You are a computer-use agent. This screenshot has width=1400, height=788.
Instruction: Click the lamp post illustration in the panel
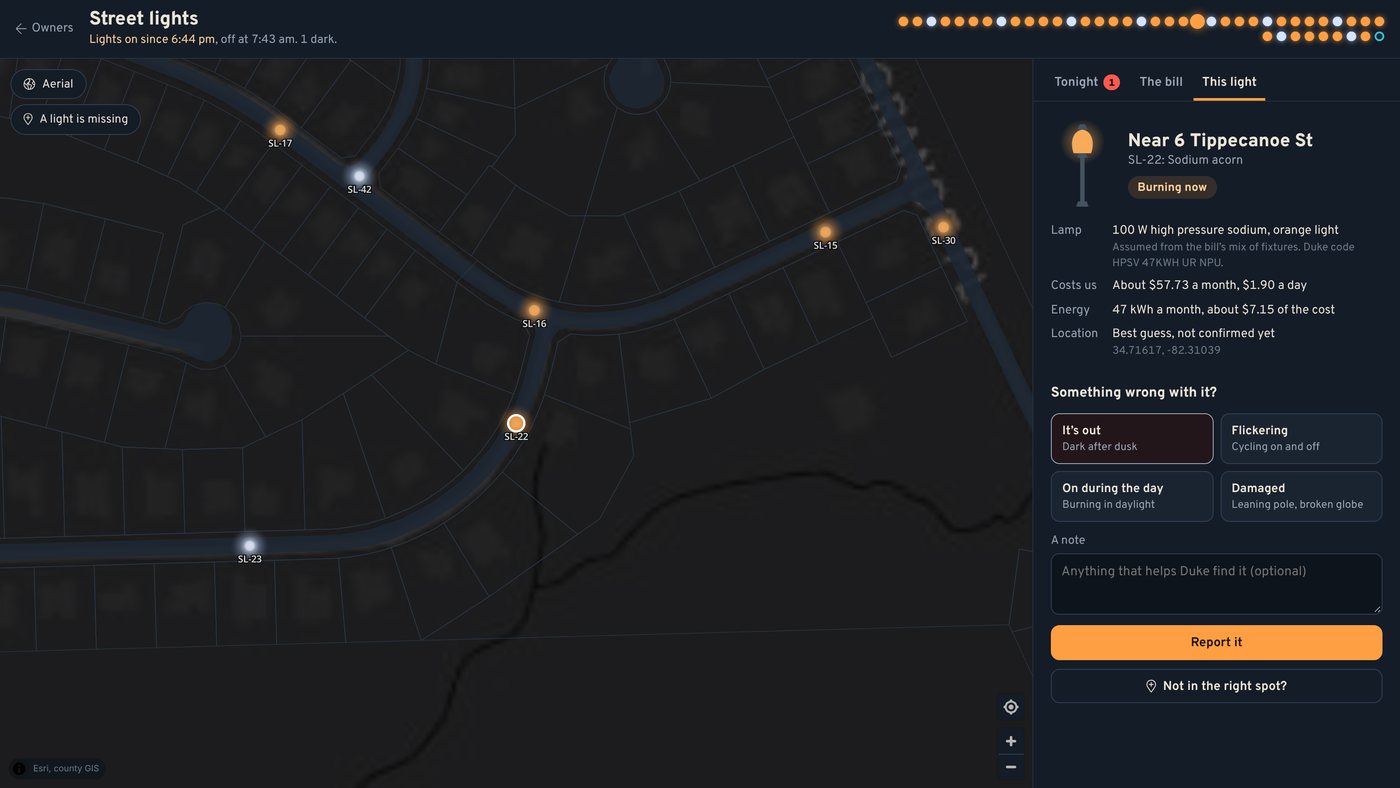tap(1082, 165)
